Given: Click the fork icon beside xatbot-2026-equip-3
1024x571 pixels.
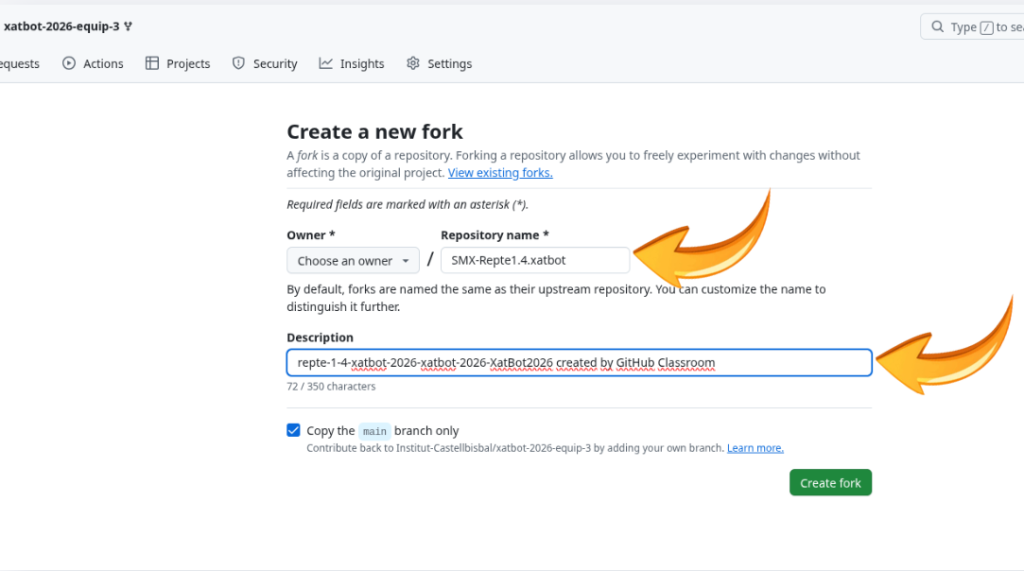Looking at the screenshot, I should click(x=129, y=27).
